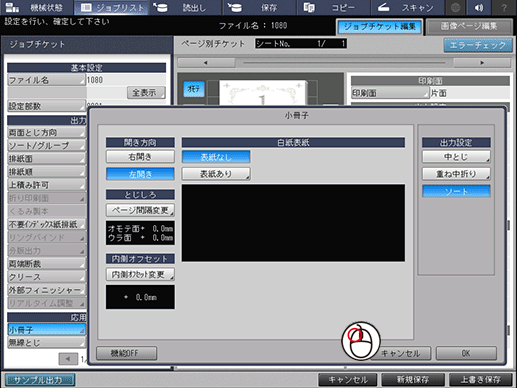This screenshot has width=517, height=388.
Task: Open the 設定部数 copies setting
Action: 46,106
